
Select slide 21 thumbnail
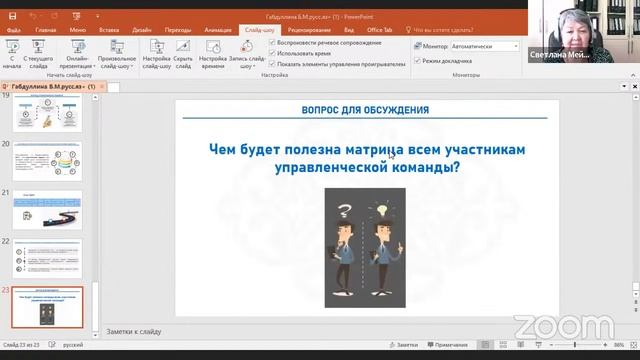coord(47,210)
